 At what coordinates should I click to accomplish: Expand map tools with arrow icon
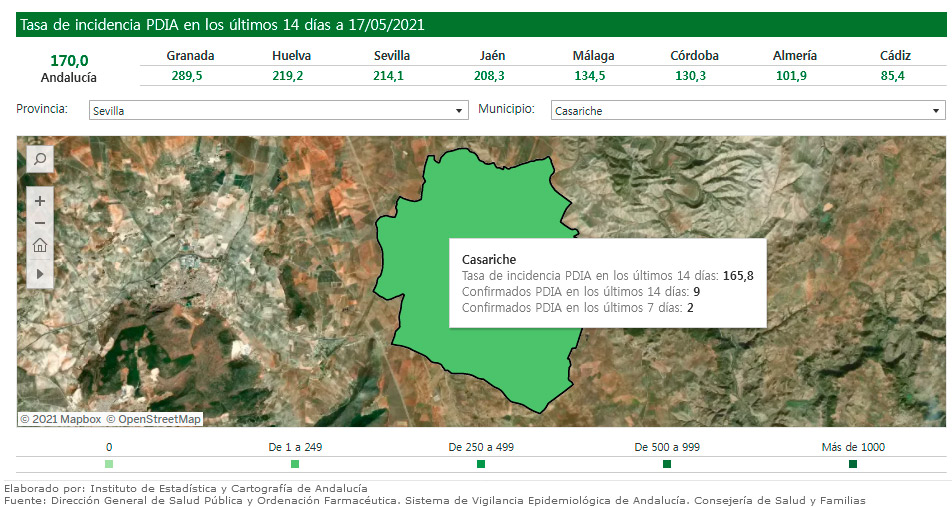tap(40, 272)
